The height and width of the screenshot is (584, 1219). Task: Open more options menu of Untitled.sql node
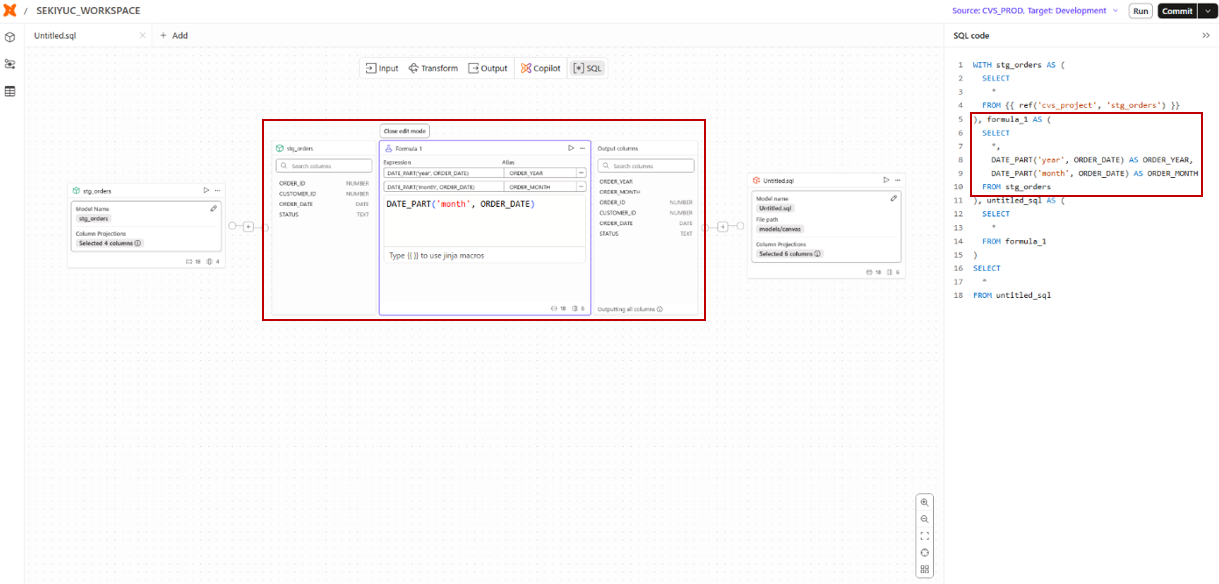898,180
